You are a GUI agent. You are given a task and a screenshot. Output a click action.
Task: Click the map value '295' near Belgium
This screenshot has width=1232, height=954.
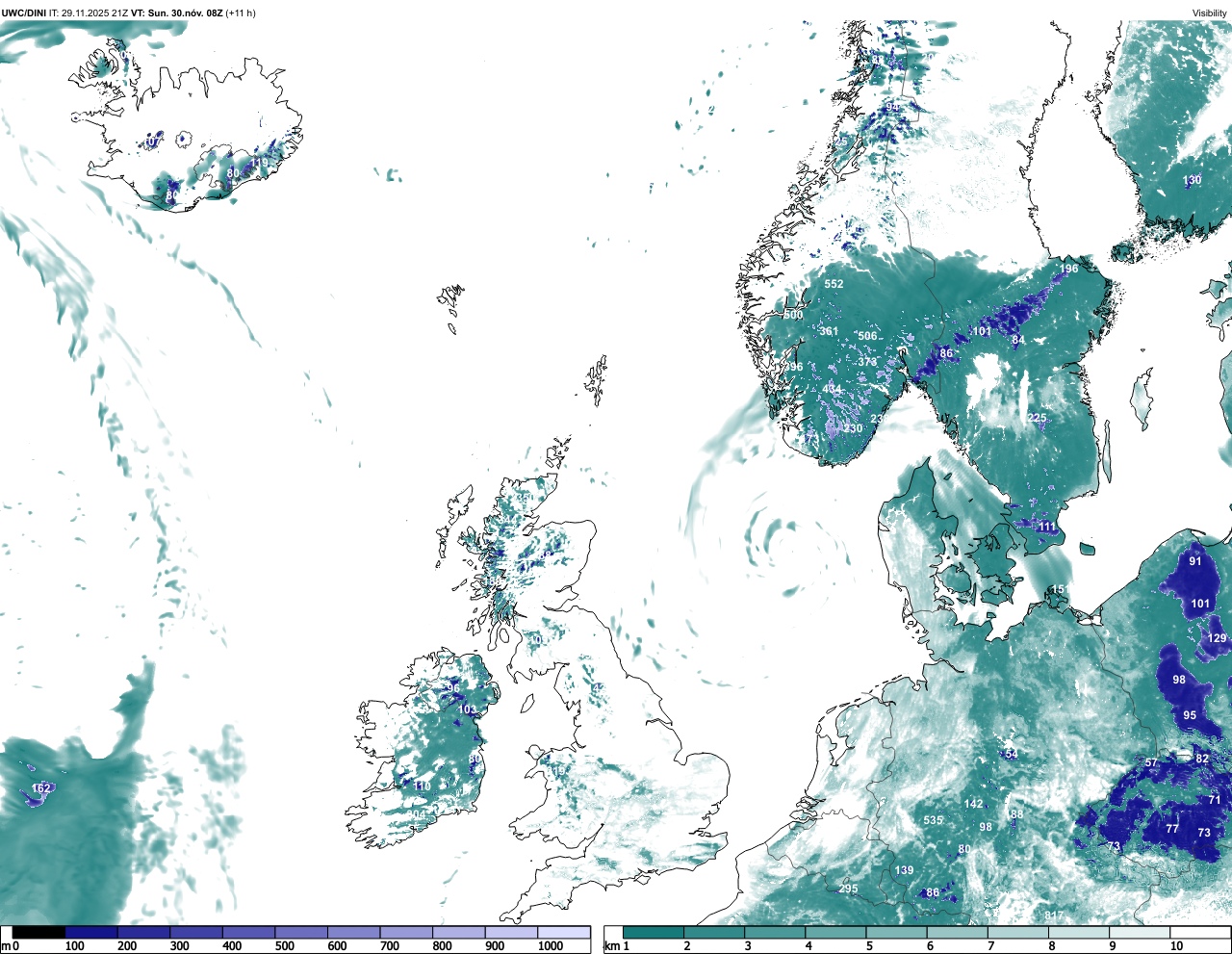point(848,890)
